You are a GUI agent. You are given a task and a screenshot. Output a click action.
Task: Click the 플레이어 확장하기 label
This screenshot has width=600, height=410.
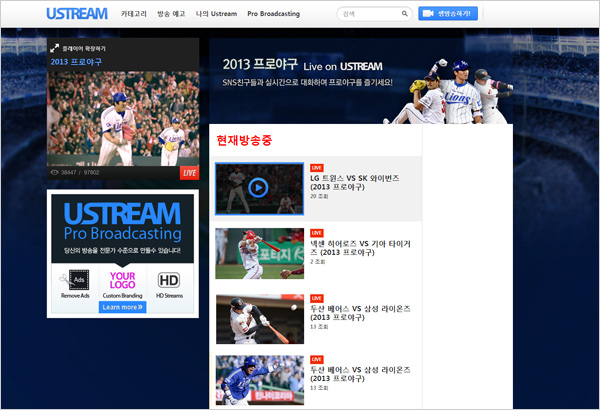(84, 49)
